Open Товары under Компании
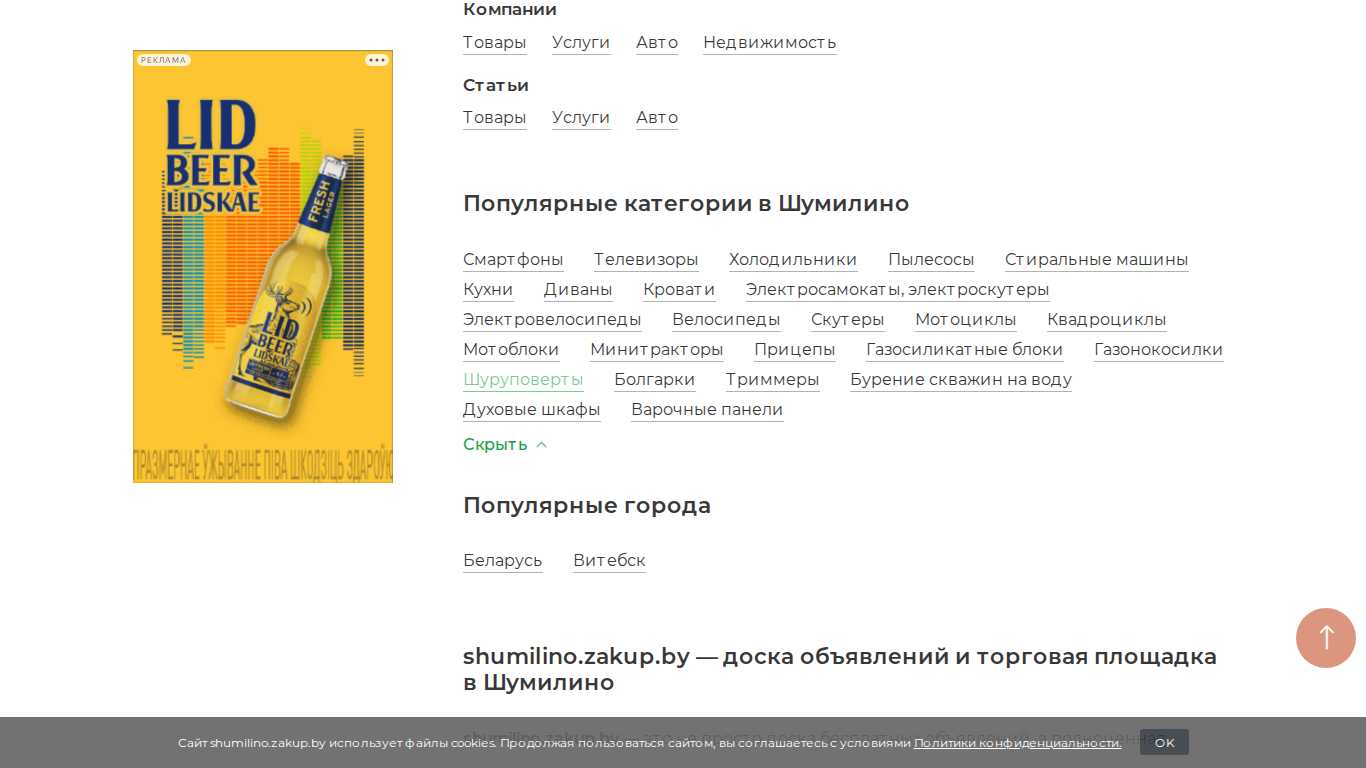 [495, 42]
